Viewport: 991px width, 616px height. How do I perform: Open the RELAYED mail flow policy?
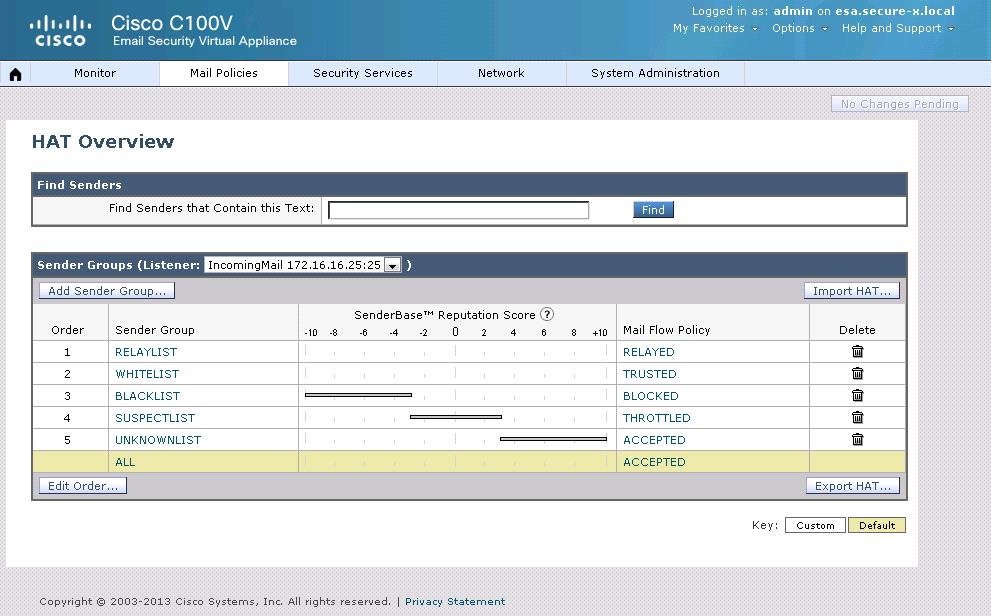[648, 352]
